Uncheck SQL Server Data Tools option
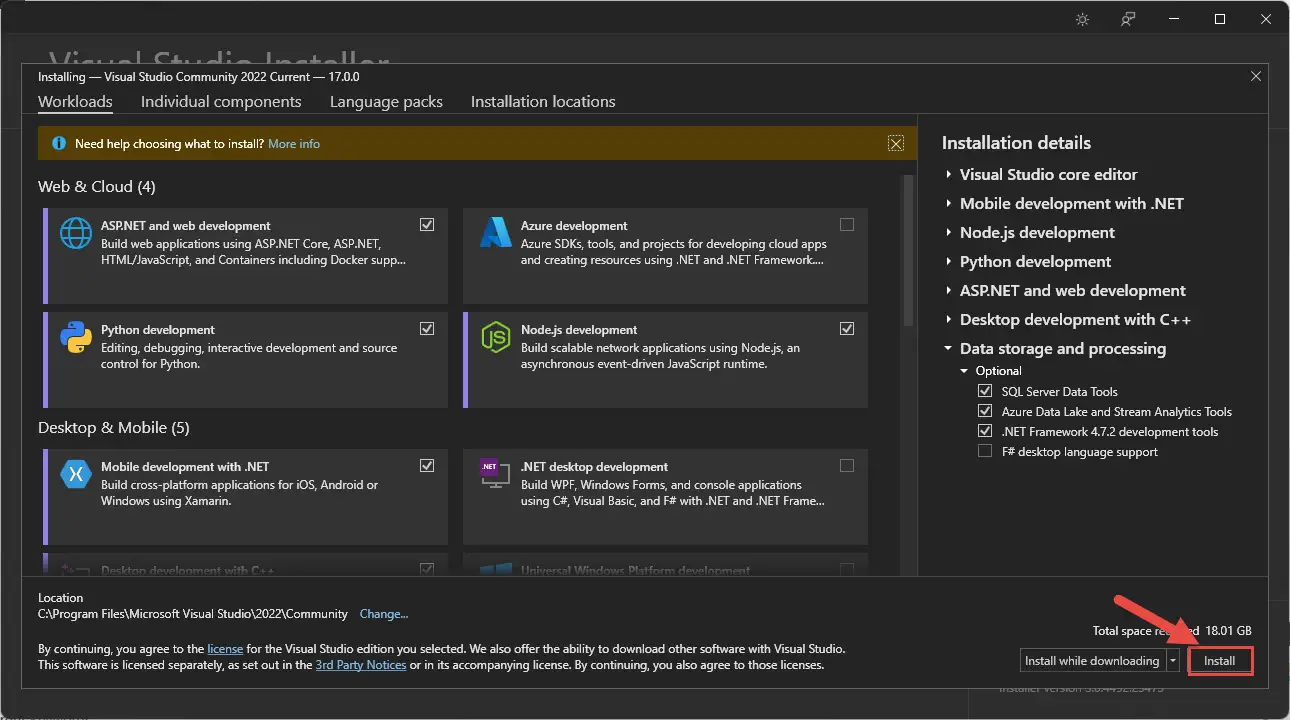1290x720 pixels. 985,391
